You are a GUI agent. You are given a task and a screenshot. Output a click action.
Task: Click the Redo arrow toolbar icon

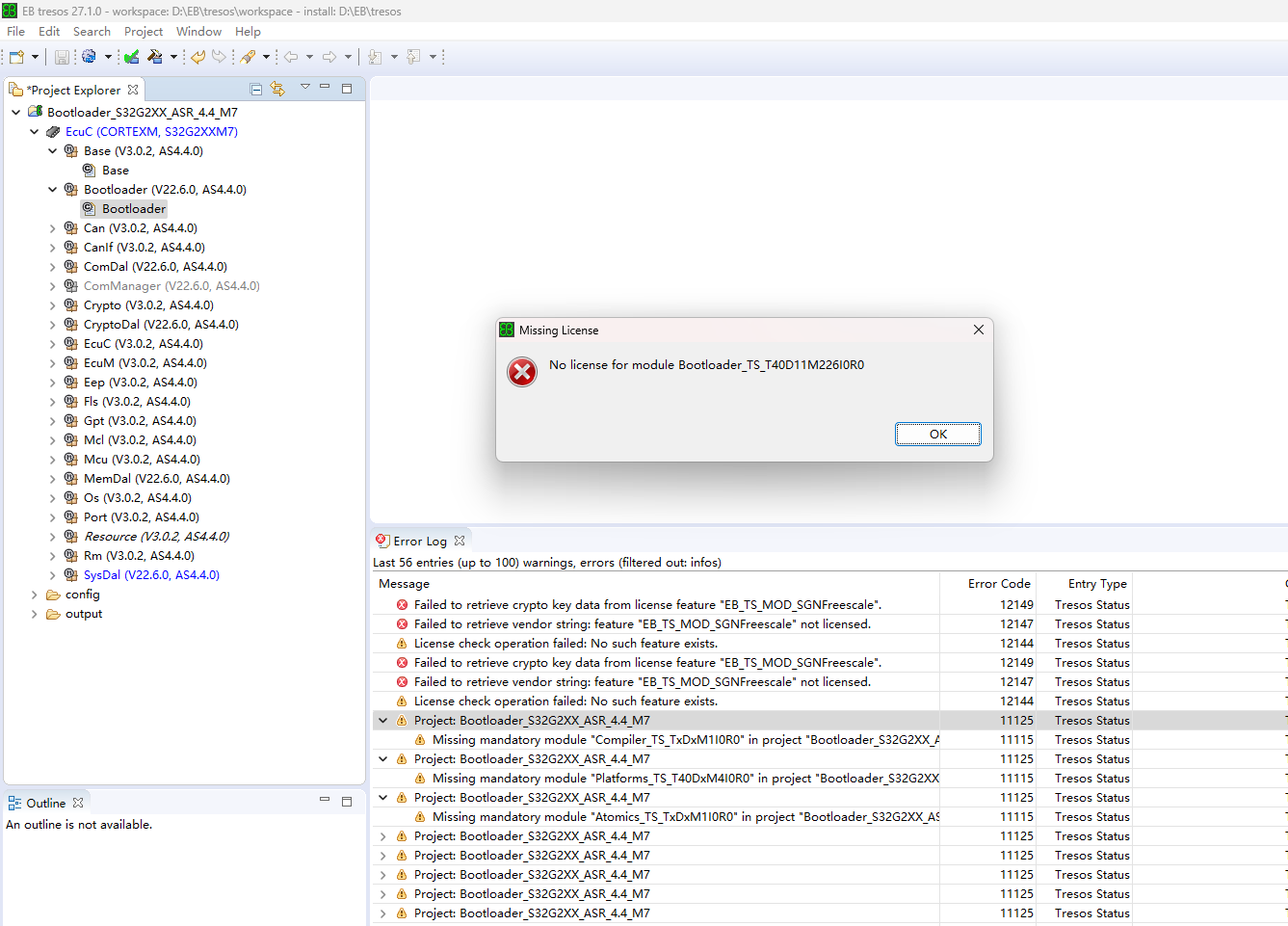219,57
